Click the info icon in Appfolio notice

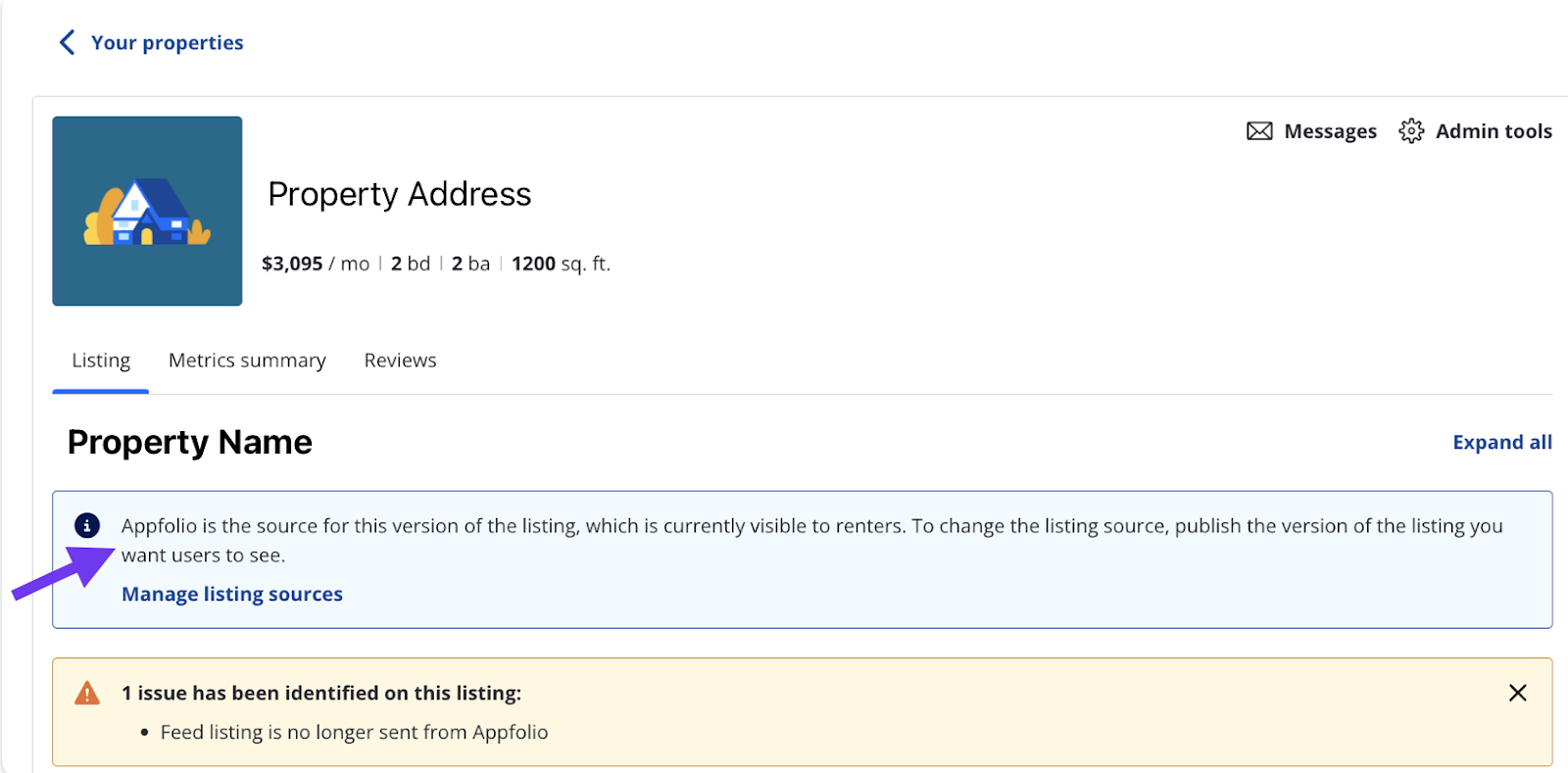coord(87,526)
